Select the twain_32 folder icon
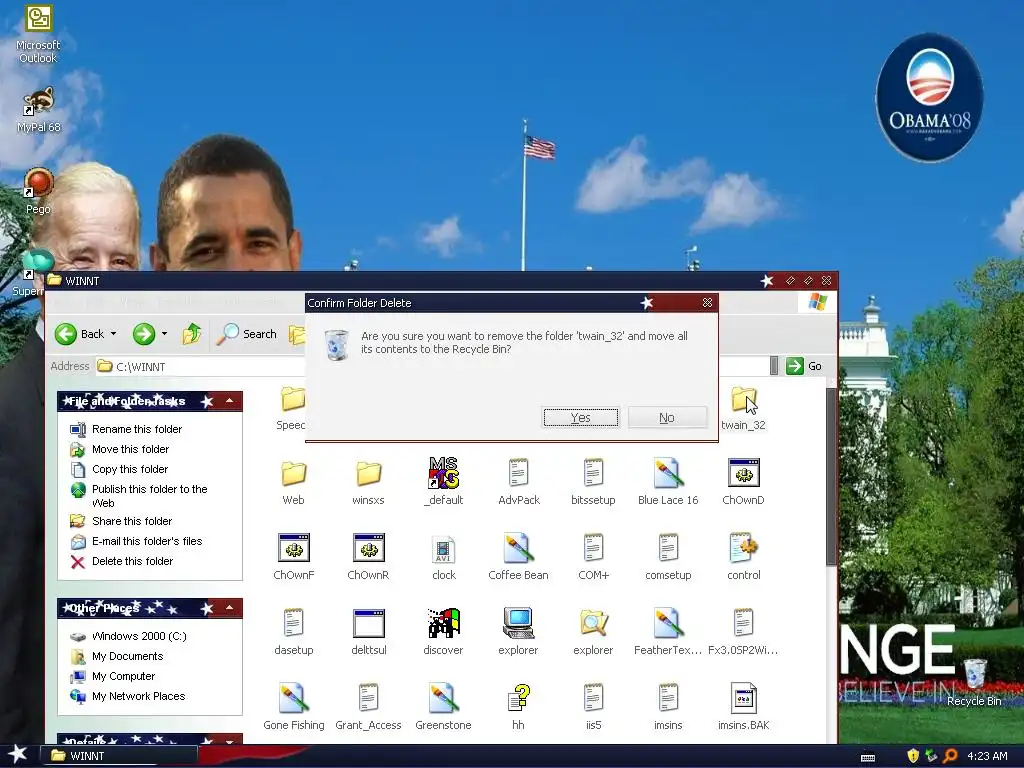The height and width of the screenshot is (768, 1024). point(743,408)
